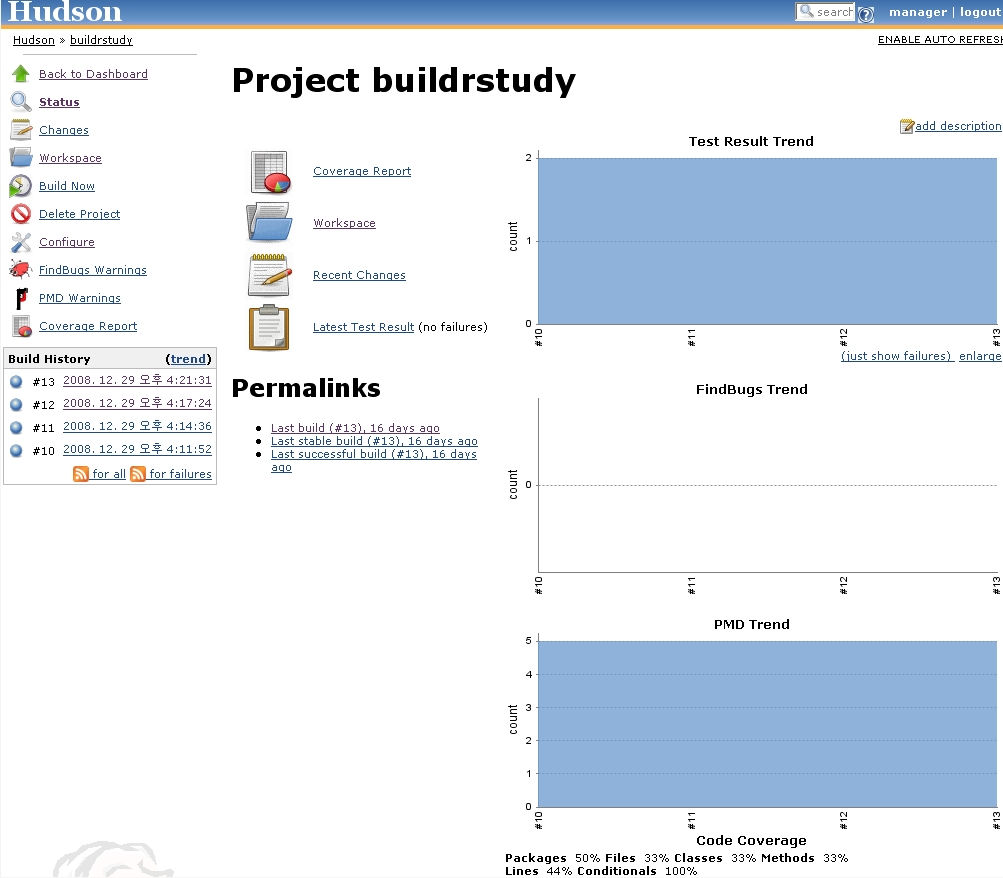This screenshot has height=878, width=1003.
Task: Open the main Coverage Report link
Action: [x=362, y=171]
